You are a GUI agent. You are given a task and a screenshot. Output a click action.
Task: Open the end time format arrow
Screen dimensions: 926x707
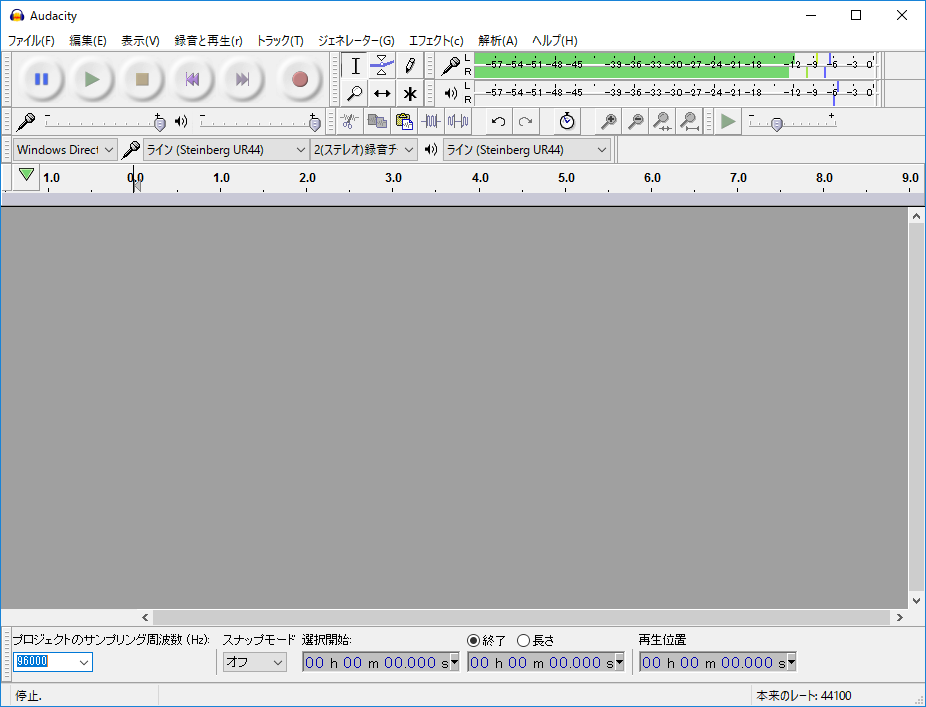(619, 662)
